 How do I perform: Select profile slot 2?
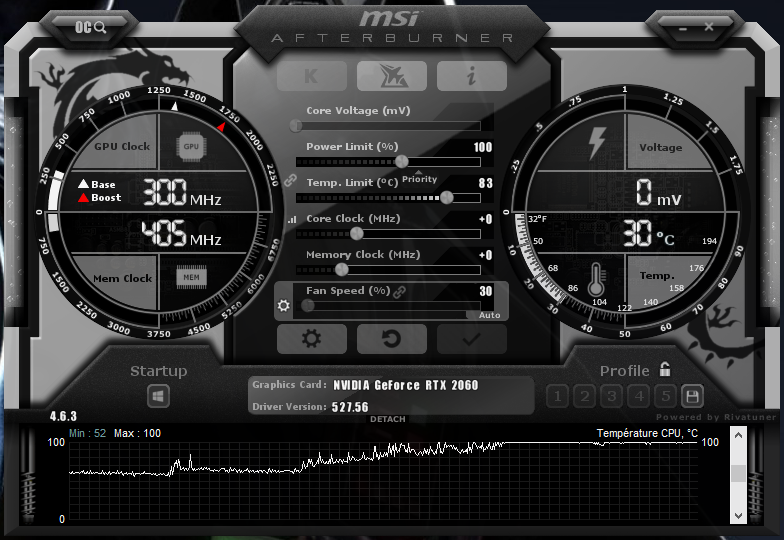pos(584,396)
